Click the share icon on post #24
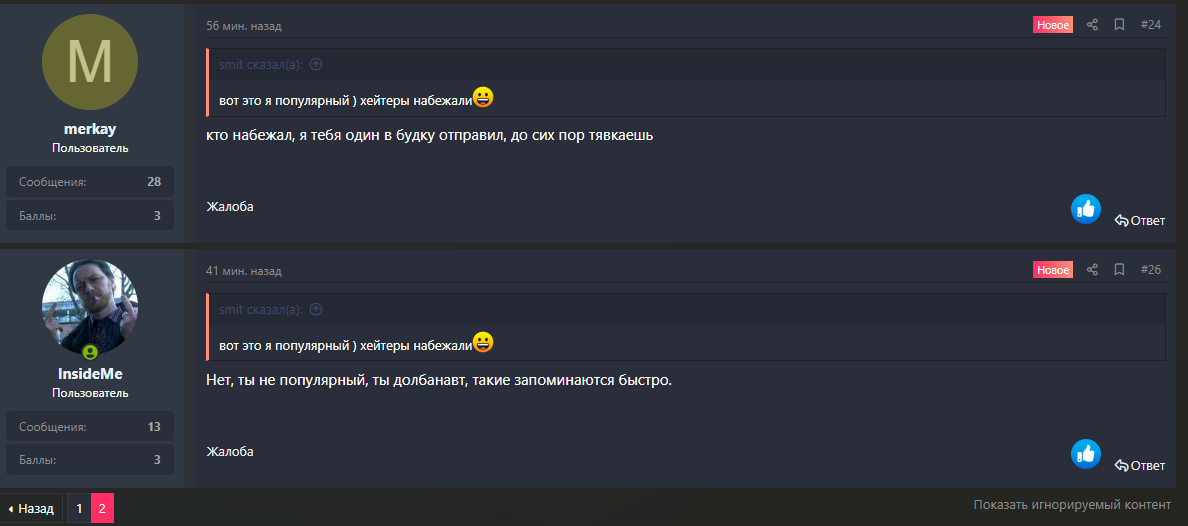The image size is (1188, 526). point(1092,25)
